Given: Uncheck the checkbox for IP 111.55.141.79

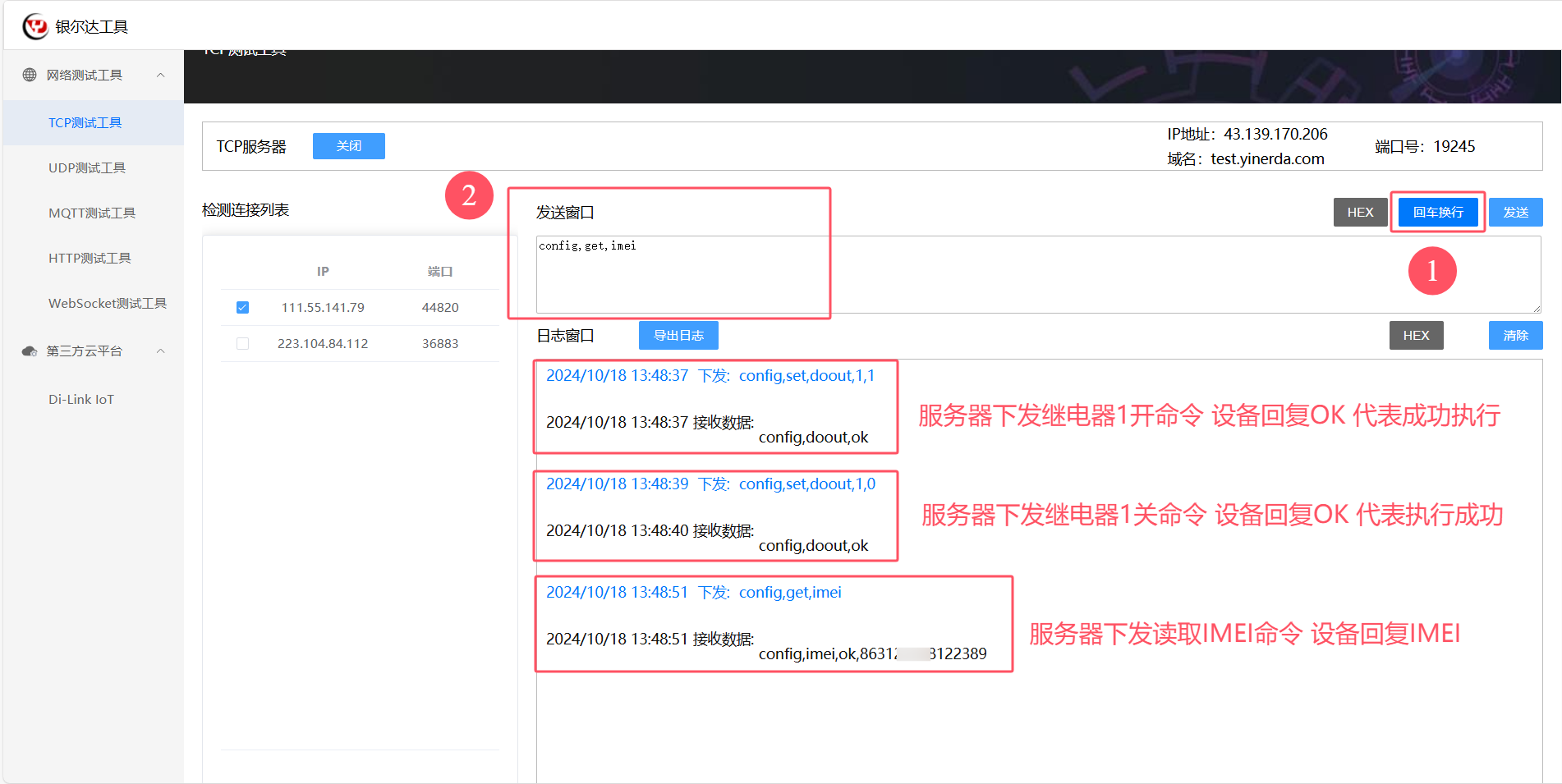Looking at the screenshot, I should click(x=241, y=307).
